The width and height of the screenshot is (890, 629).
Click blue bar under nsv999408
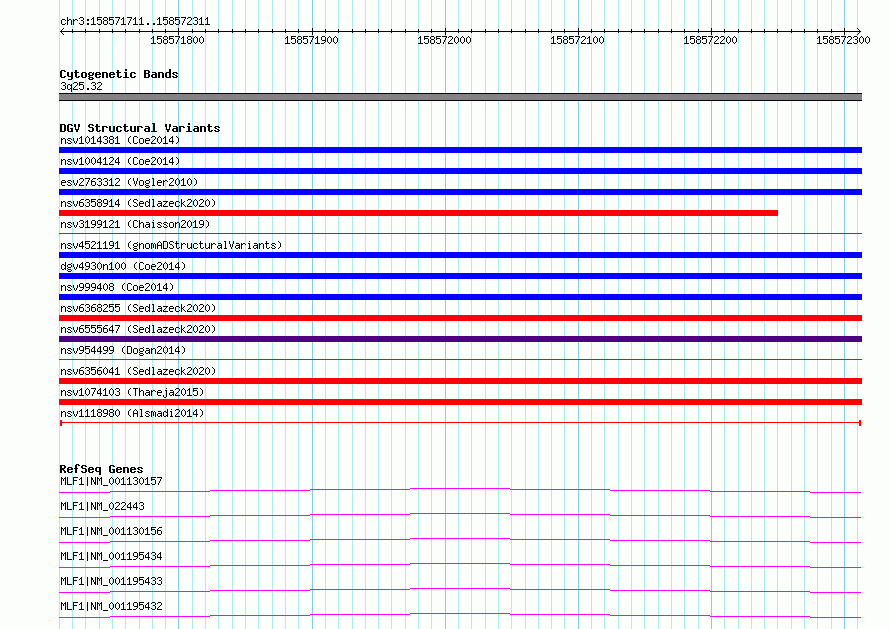point(460,297)
